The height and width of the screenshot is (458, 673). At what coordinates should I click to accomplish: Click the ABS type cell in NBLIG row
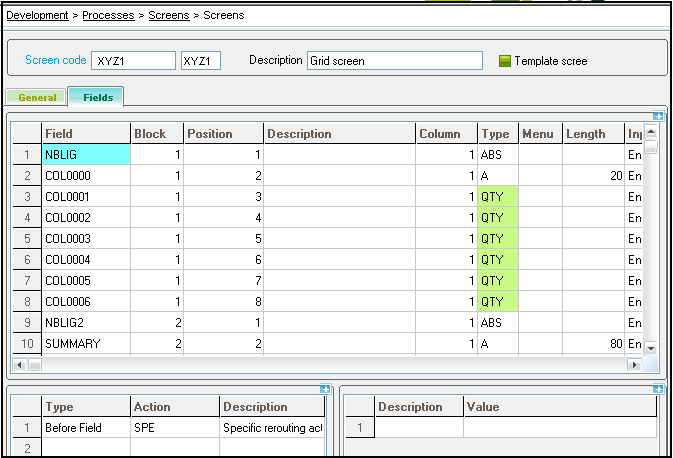[498, 155]
